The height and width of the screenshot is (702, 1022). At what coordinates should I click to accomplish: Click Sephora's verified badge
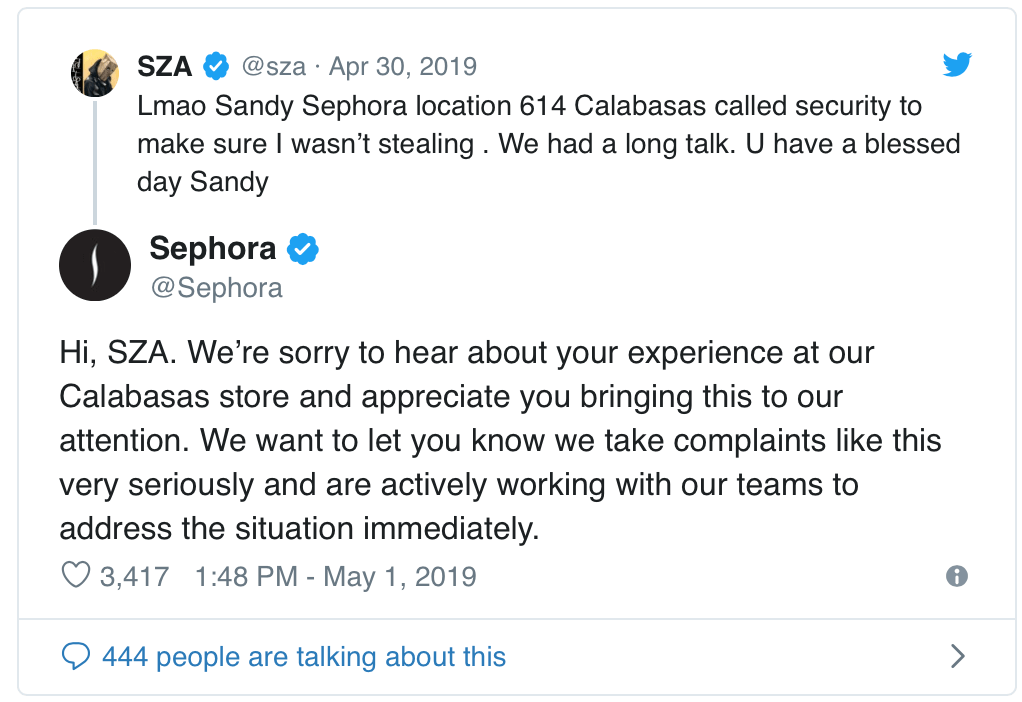click(x=303, y=248)
